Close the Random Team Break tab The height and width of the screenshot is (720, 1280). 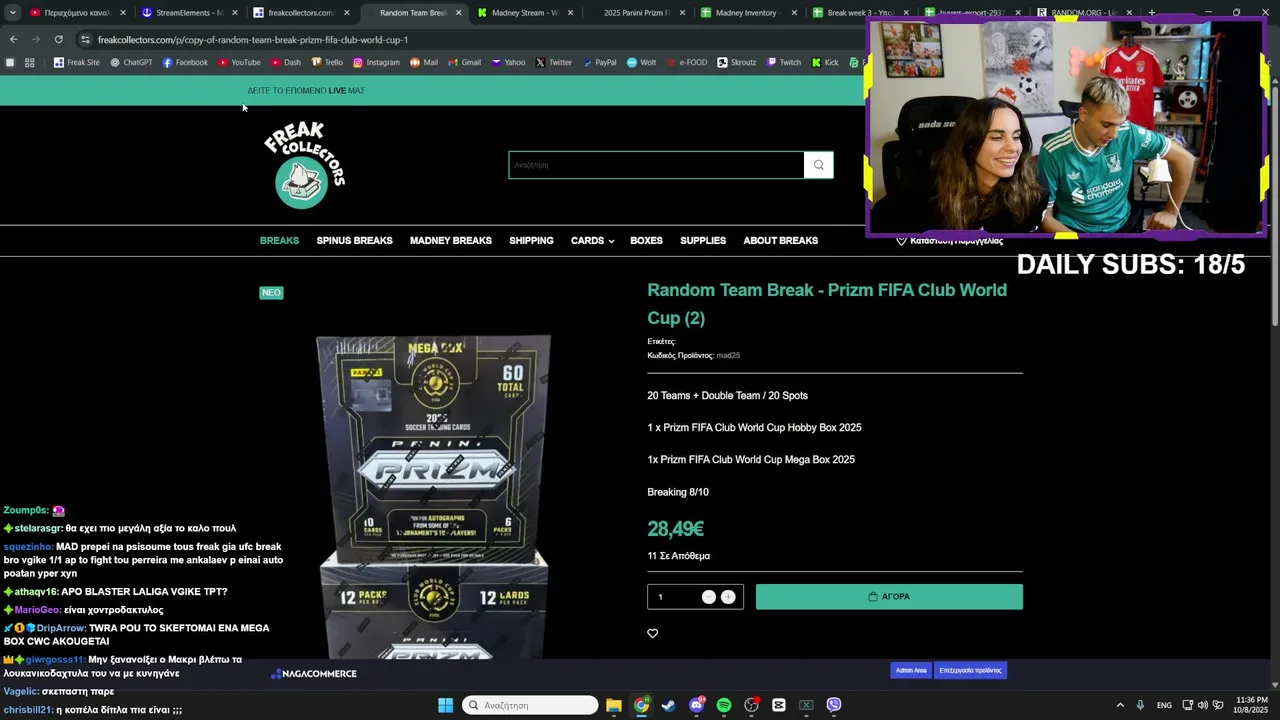pyautogui.click(x=459, y=13)
